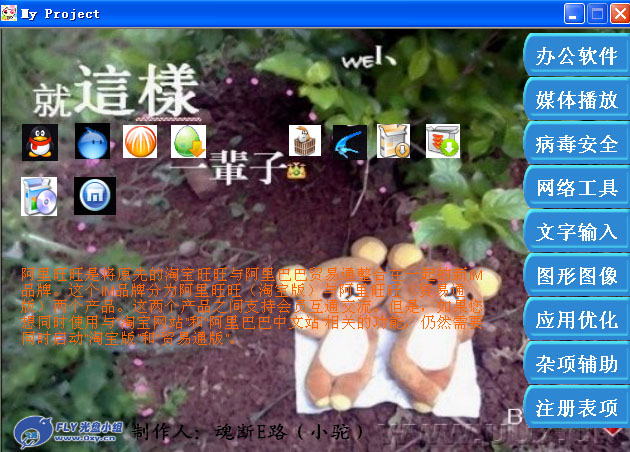Switch to the 网络工具 category
630x452 pixels.
[x=577, y=188]
